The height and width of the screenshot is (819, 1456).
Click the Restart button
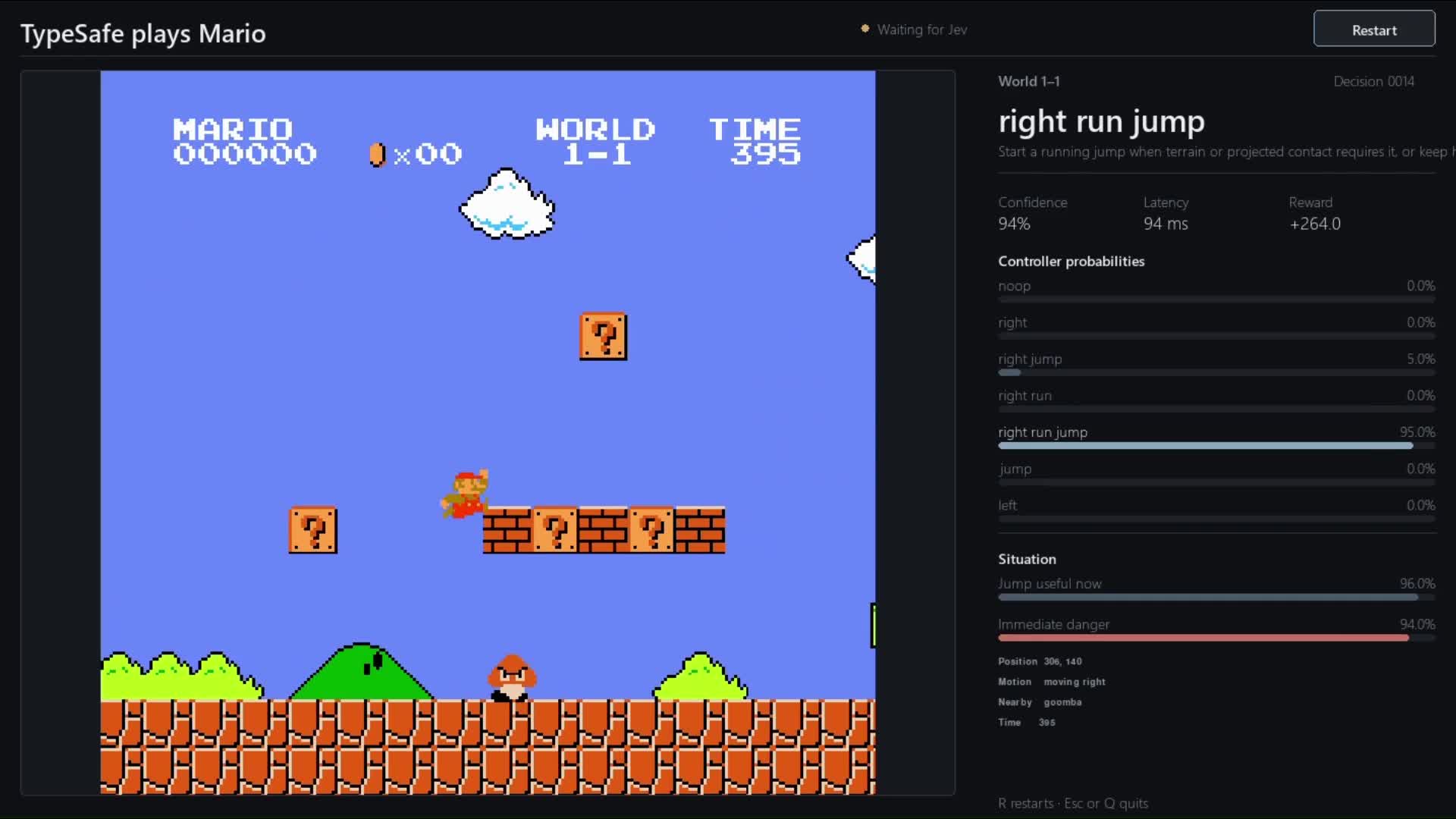[1374, 29]
